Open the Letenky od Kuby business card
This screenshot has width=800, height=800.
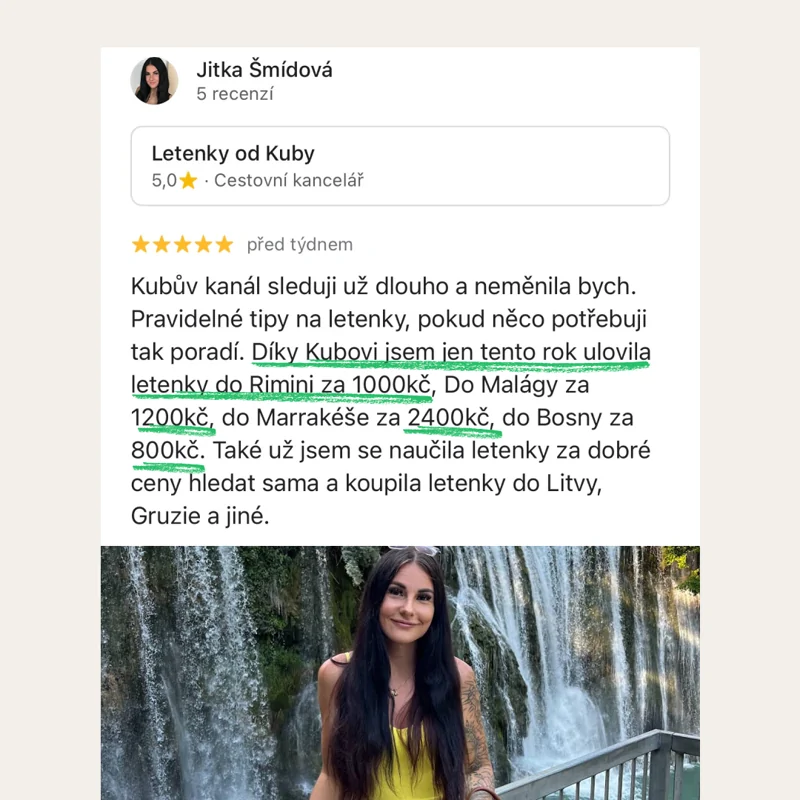pyautogui.click(x=400, y=166)
